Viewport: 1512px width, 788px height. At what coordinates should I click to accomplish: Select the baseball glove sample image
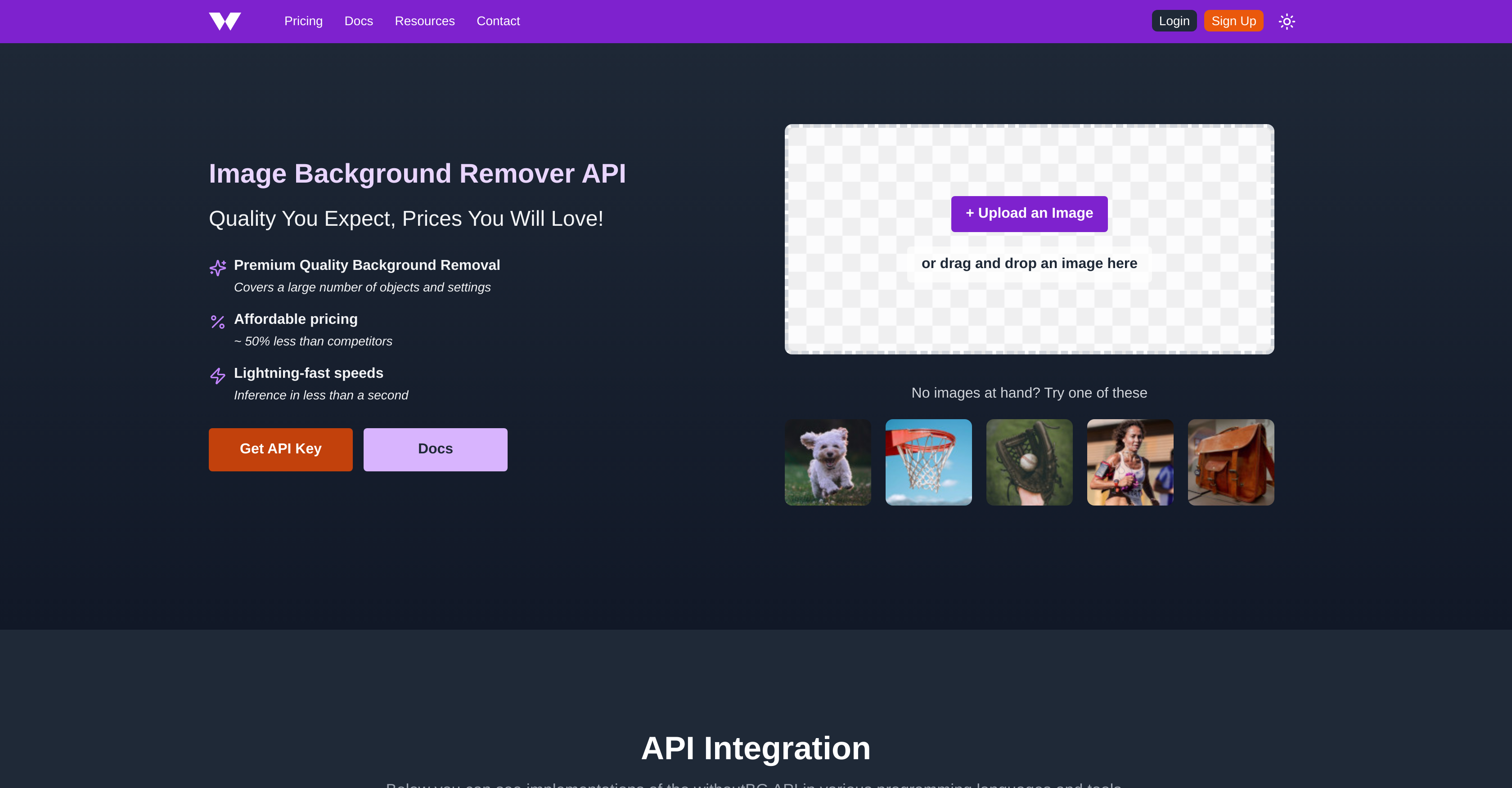(x=1029, y=462)
